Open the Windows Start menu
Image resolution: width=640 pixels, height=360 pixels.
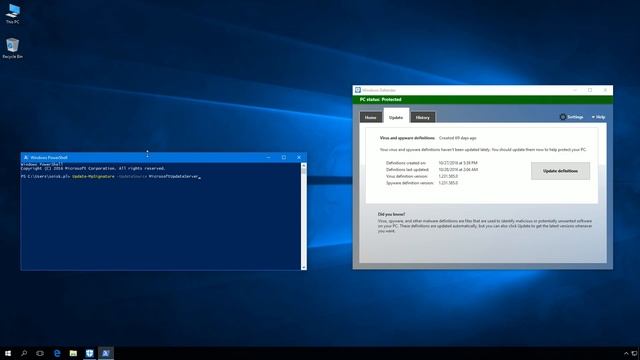coord(8,353)
